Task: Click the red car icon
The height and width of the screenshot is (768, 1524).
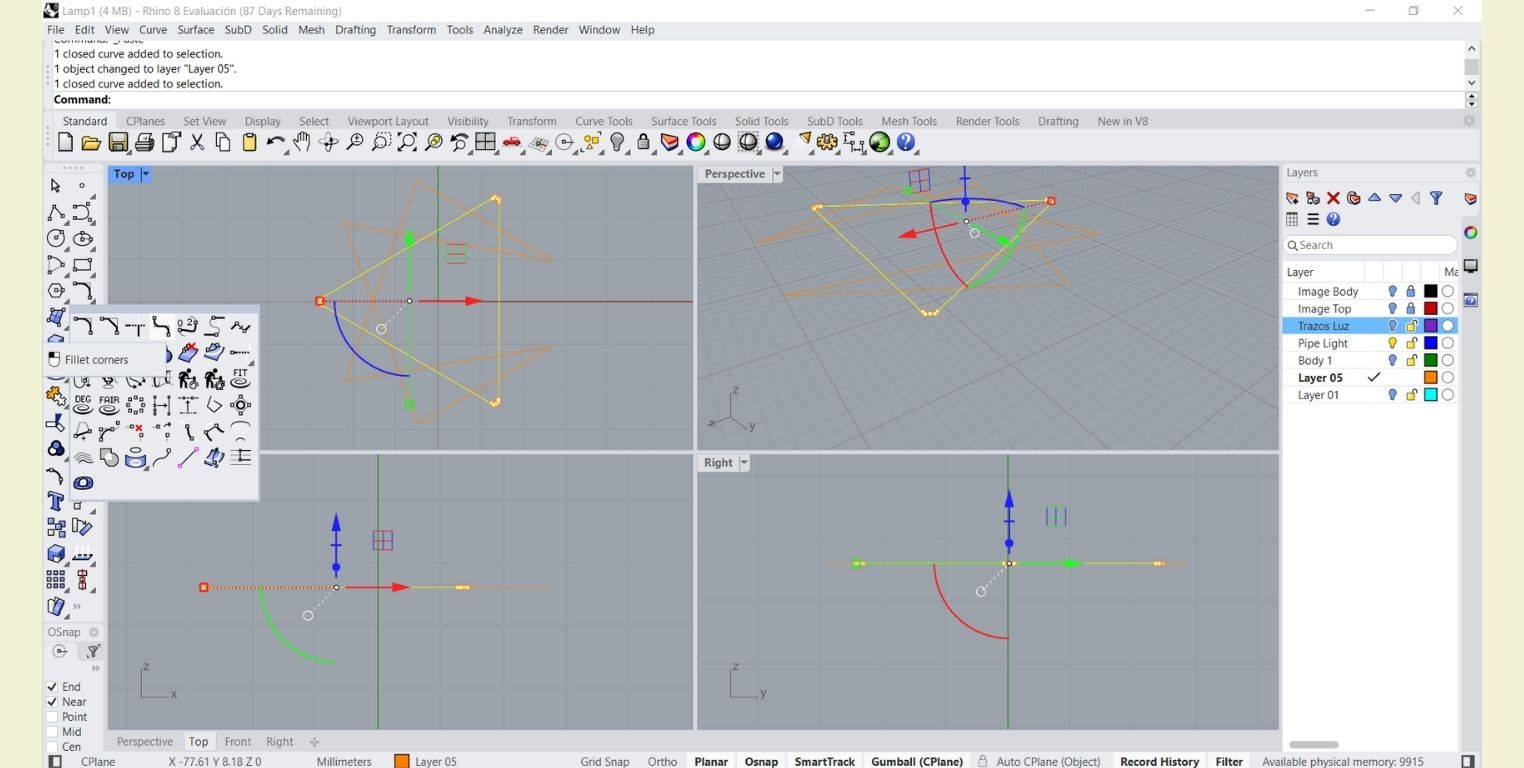Action: pyautogui.click(x=512, y=143)
